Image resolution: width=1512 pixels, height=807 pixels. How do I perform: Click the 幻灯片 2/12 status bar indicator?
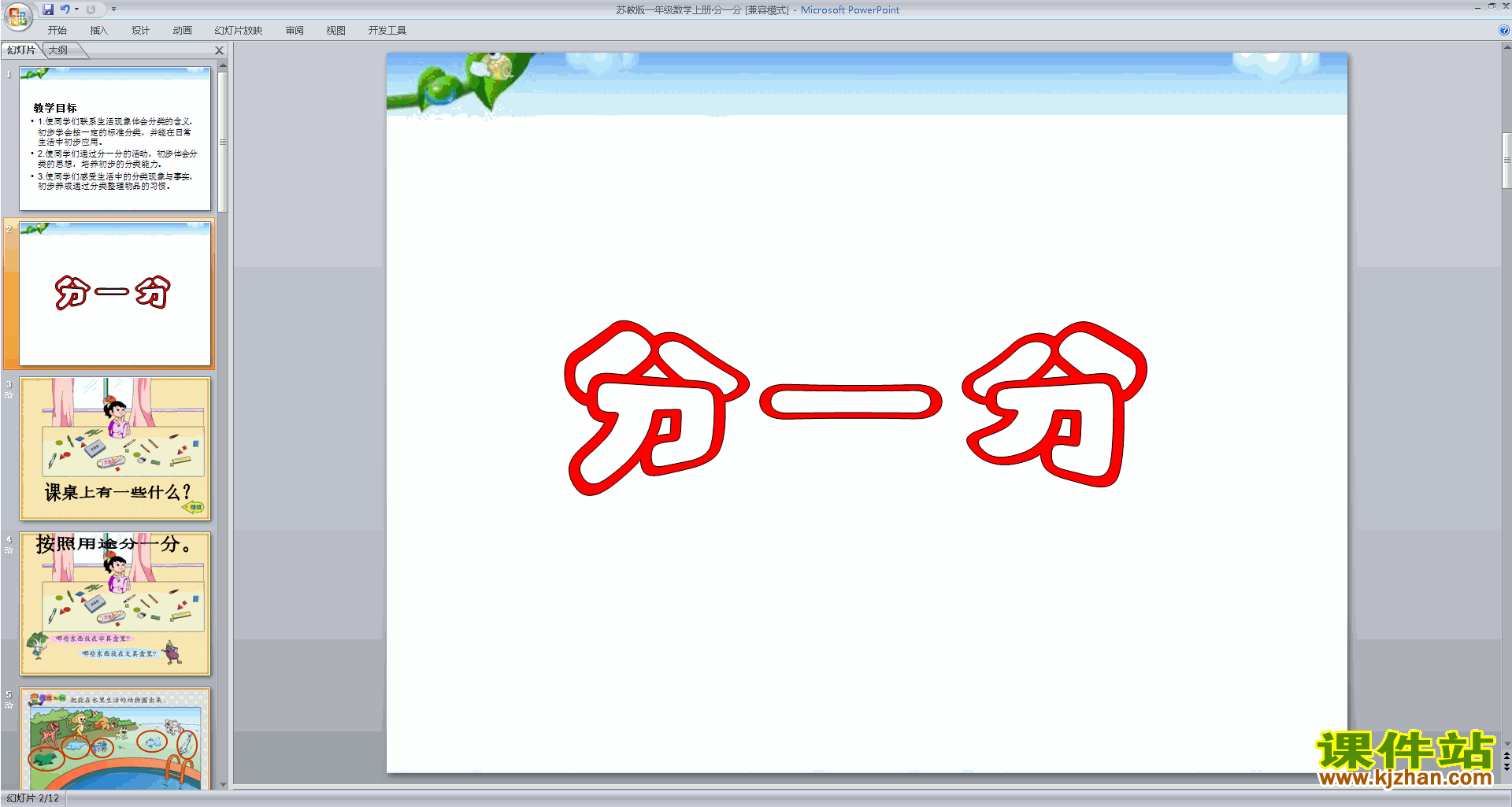32,798
